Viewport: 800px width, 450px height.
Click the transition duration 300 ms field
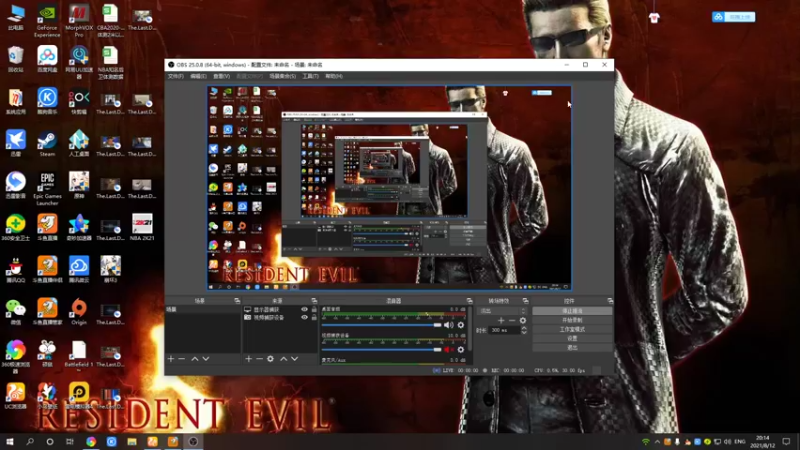pyautogui.click(x=504, y=330)
